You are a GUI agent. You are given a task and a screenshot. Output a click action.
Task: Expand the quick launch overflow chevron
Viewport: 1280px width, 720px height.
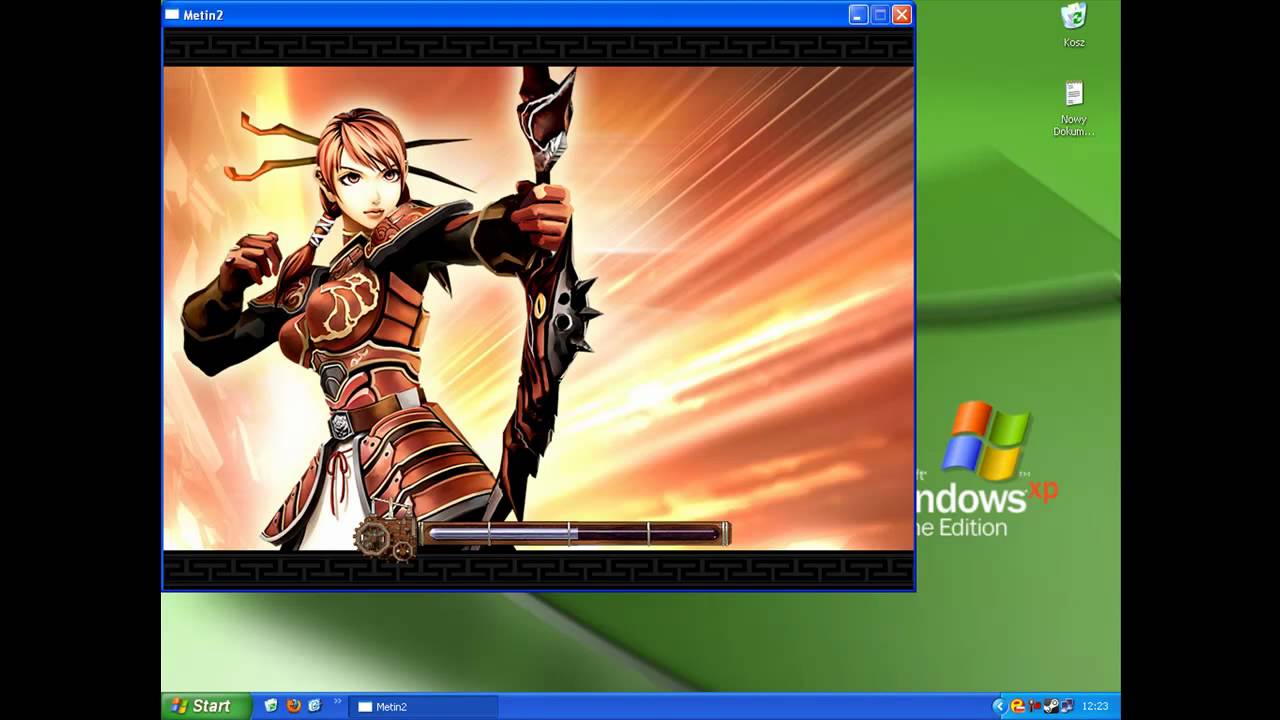(337, 702)
